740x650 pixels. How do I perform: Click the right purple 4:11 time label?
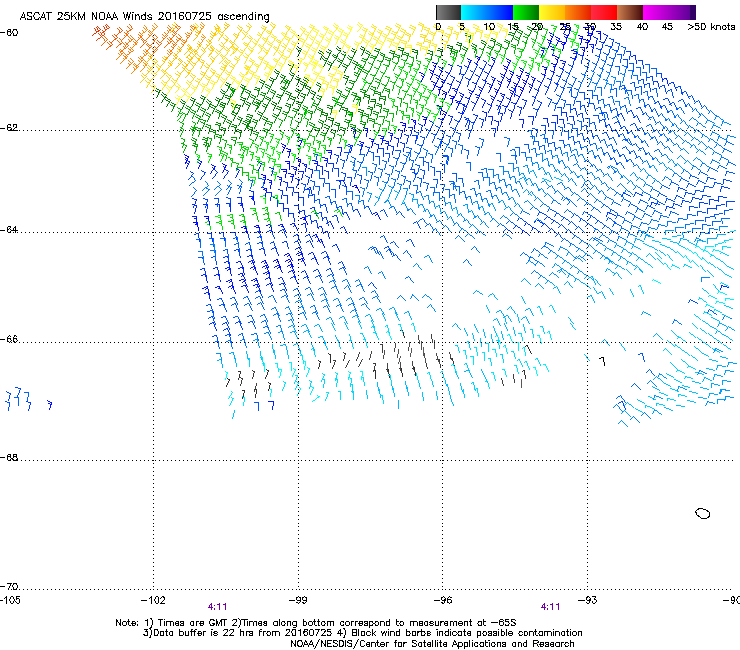[550, 607]
